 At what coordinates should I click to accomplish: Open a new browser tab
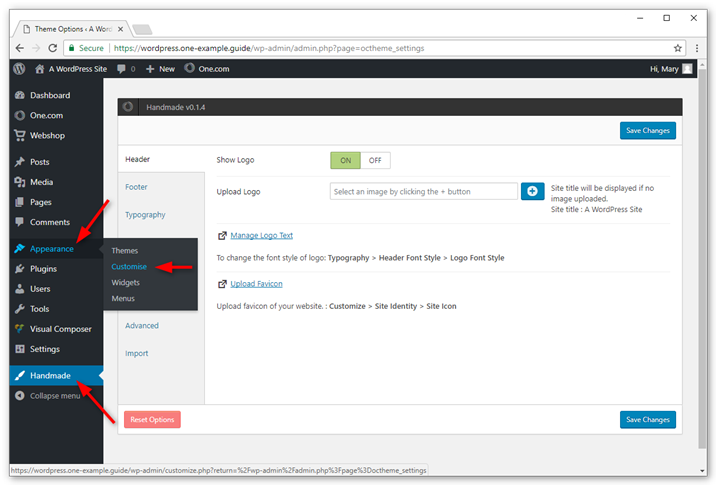(x=142, y=30)
